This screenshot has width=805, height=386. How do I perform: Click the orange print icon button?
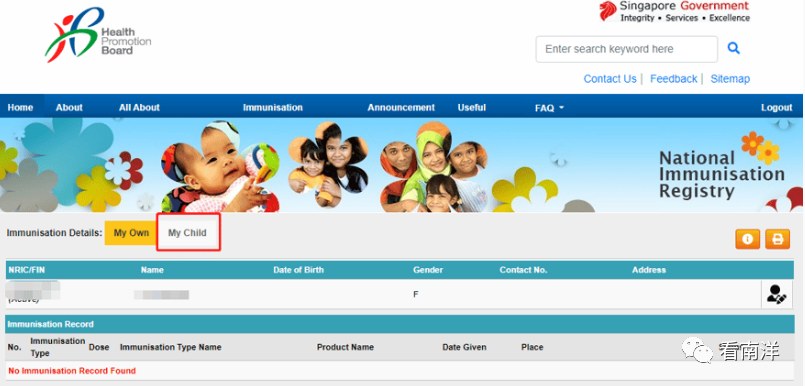[x=778, y=239]
